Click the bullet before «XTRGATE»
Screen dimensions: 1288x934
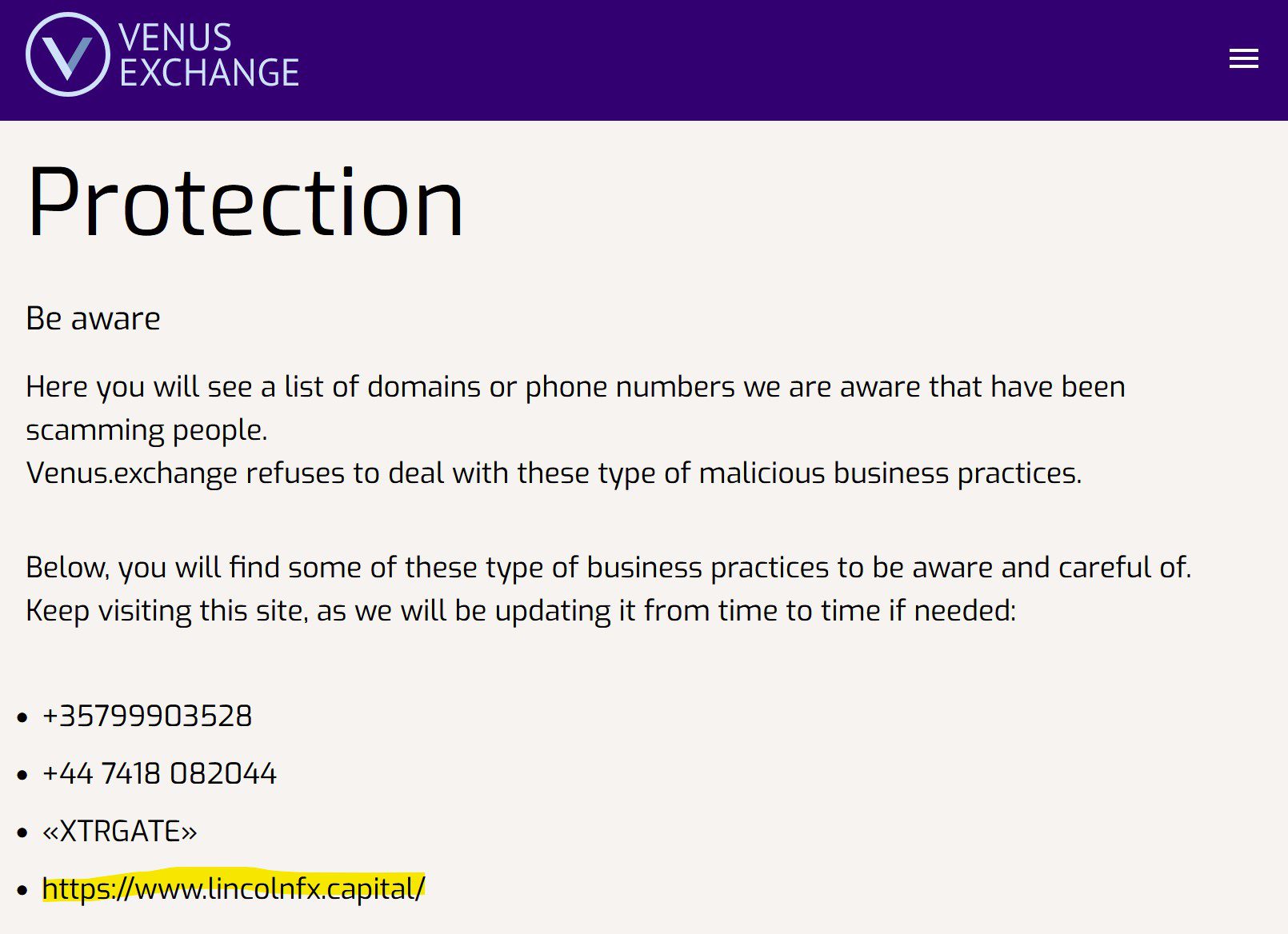pos(22,832)
